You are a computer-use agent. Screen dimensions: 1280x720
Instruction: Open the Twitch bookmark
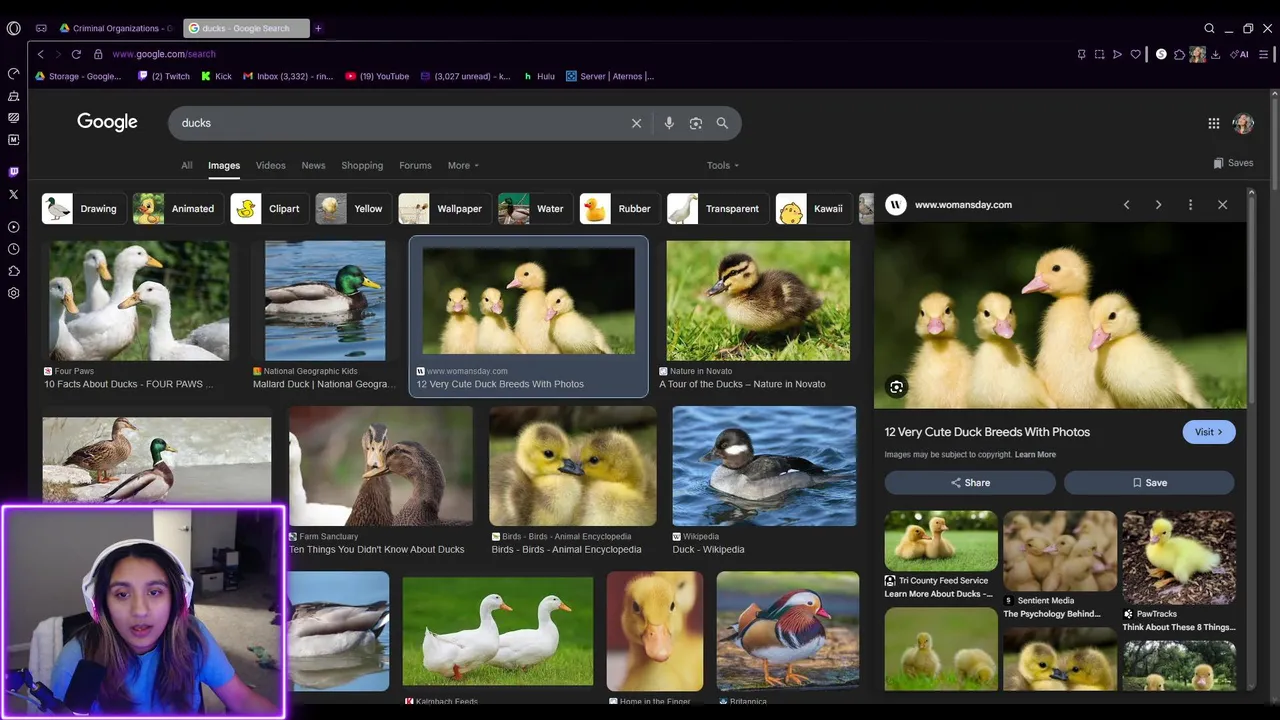164,76
